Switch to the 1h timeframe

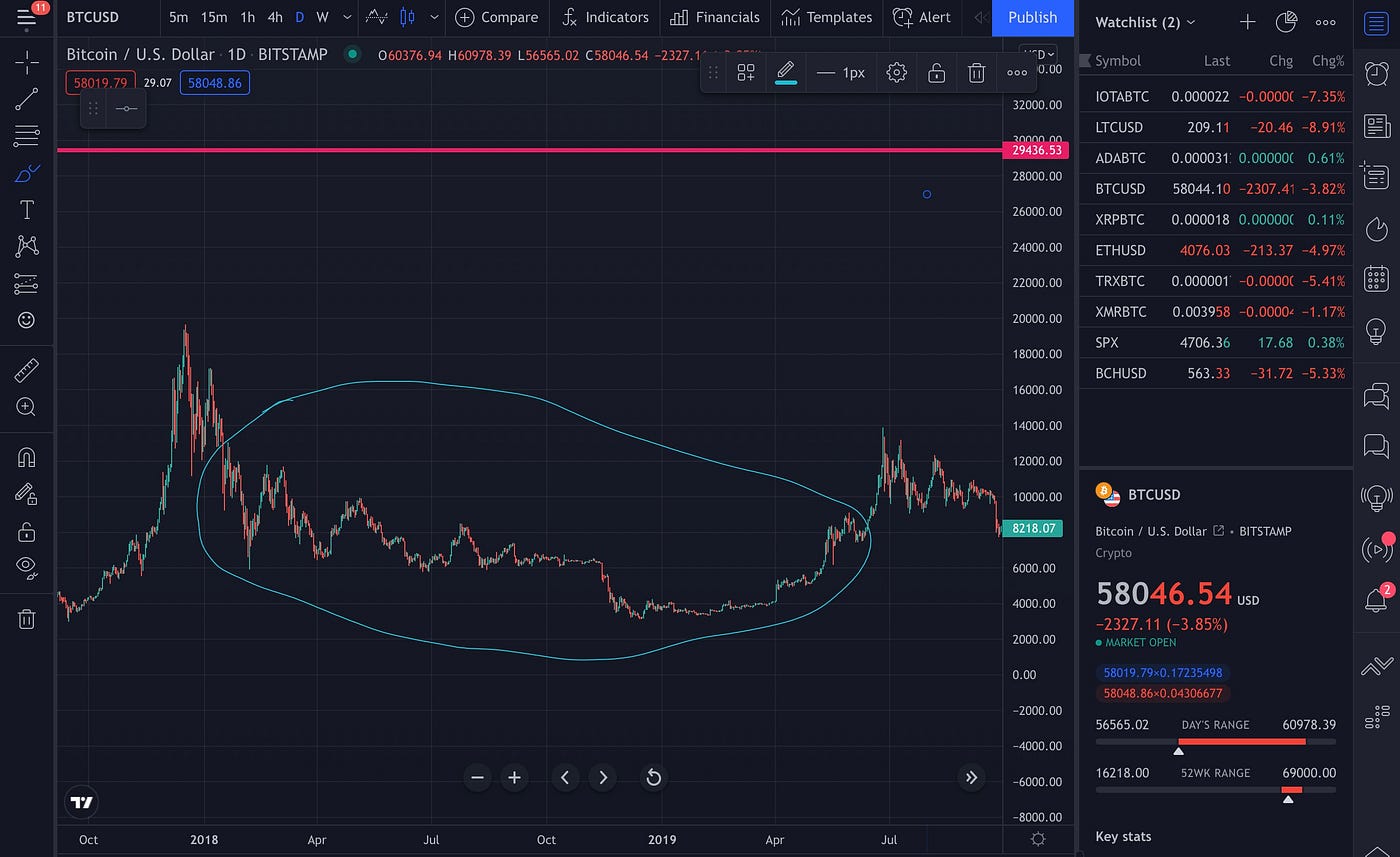click(x=247, y=17)
